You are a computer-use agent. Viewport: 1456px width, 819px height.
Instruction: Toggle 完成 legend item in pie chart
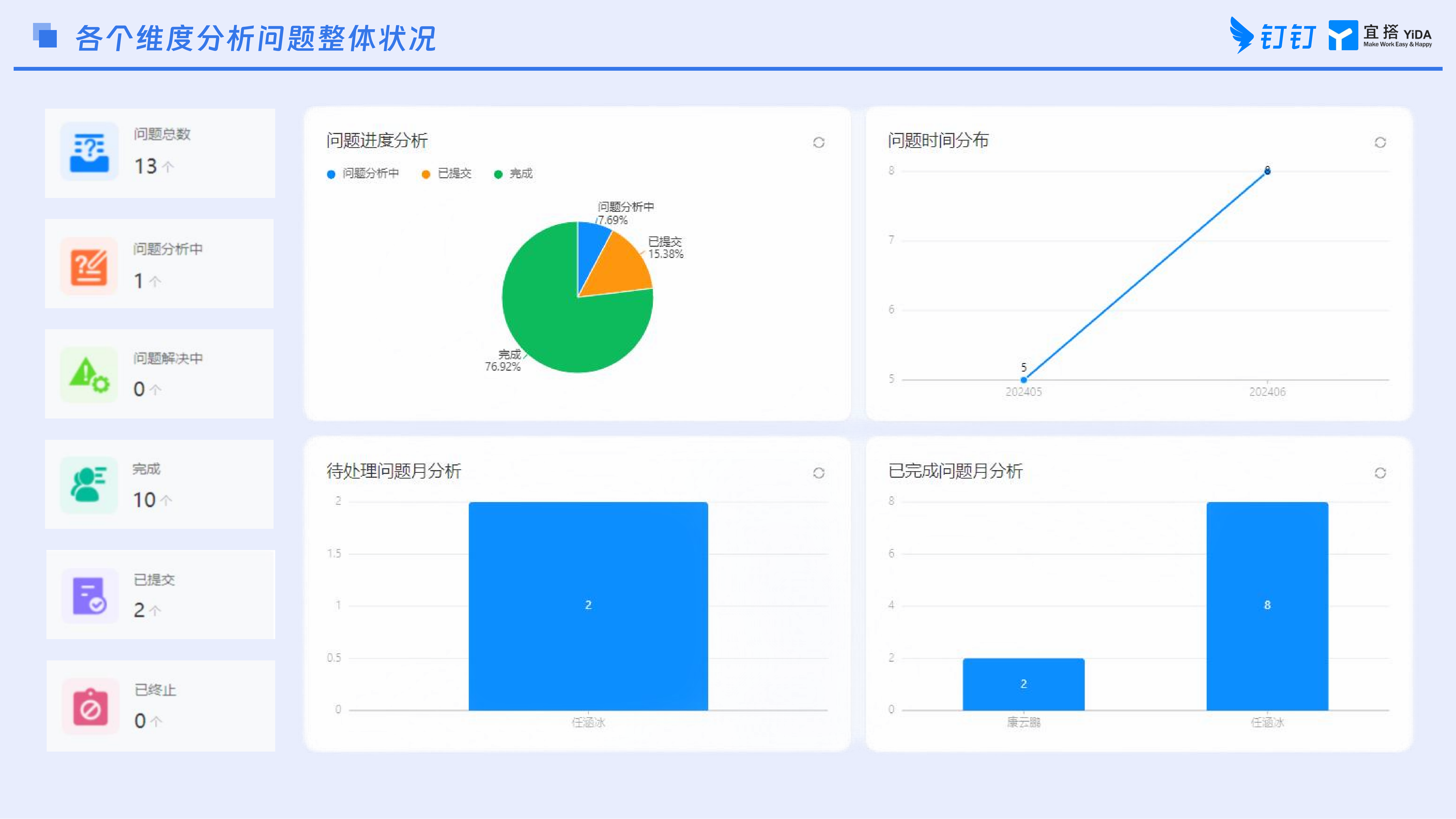pos(513,174)
